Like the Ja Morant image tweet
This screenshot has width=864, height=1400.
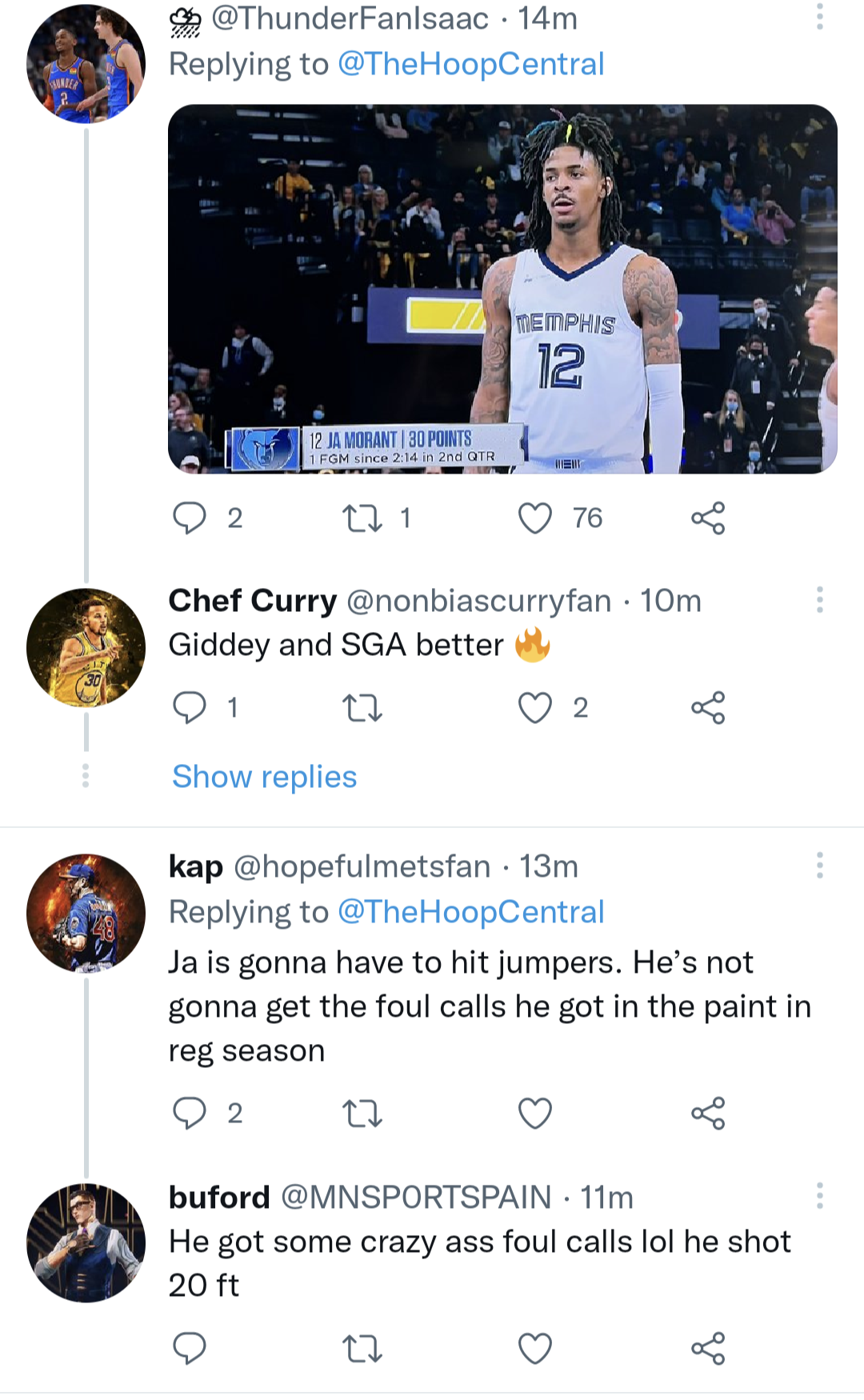click(535, 518)
